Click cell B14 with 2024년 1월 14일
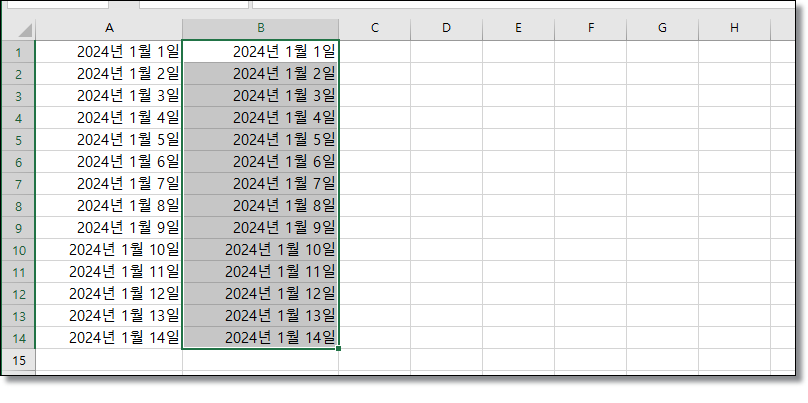This screenshot has height=403, width=808. [260, 338]
